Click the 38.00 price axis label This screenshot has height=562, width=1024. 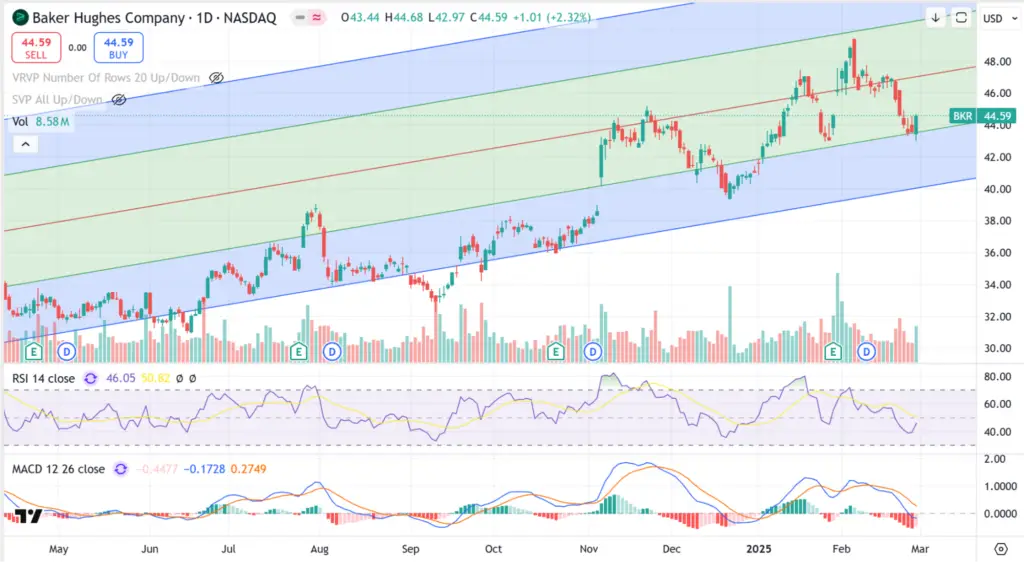(x=997, y=221)
